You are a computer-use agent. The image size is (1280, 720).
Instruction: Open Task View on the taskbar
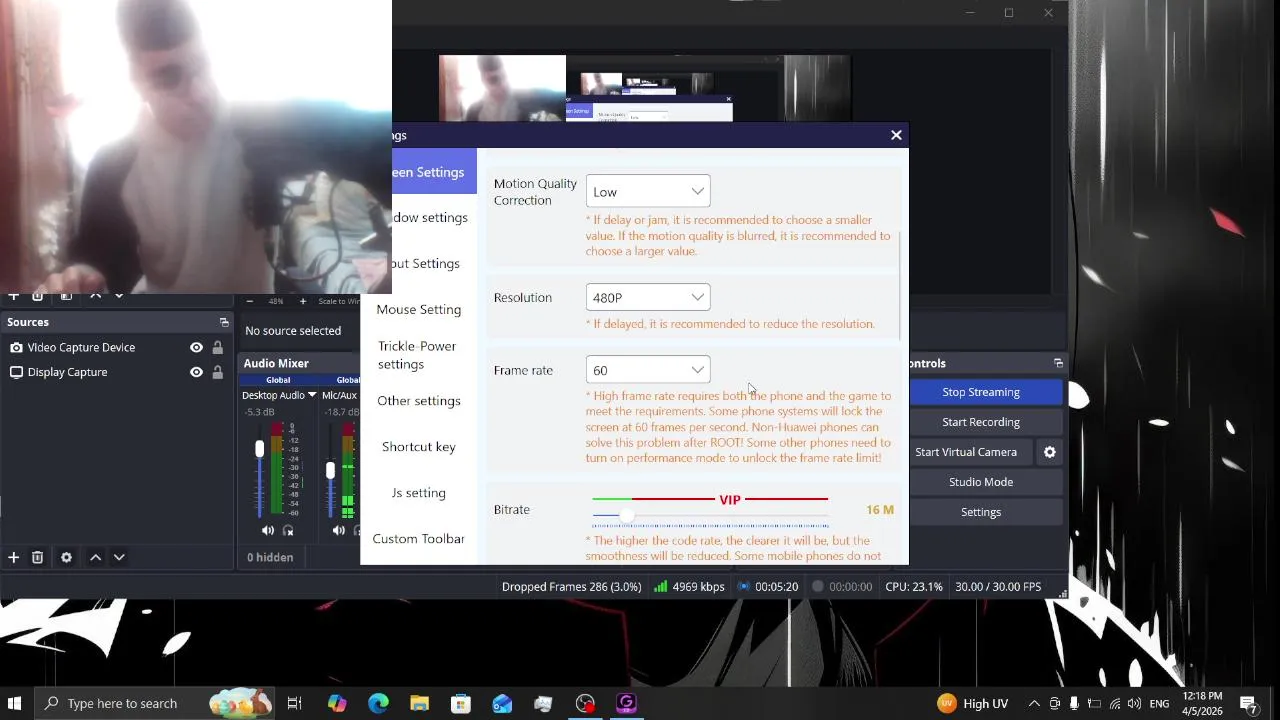pos(294,703)
